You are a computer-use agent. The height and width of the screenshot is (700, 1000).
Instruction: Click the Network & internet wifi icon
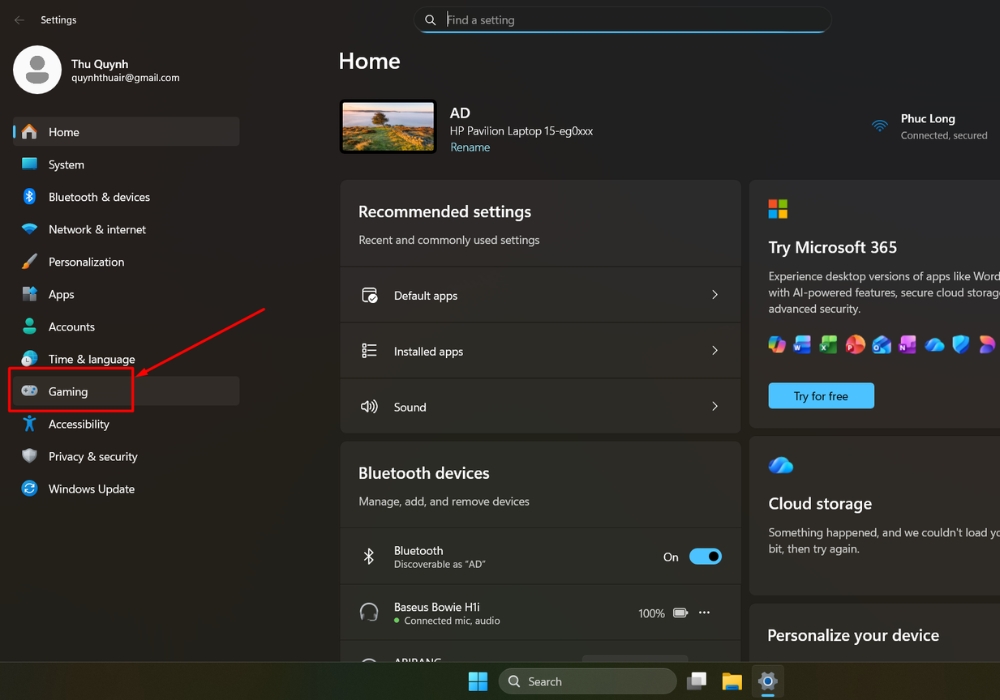coord(29,228)
